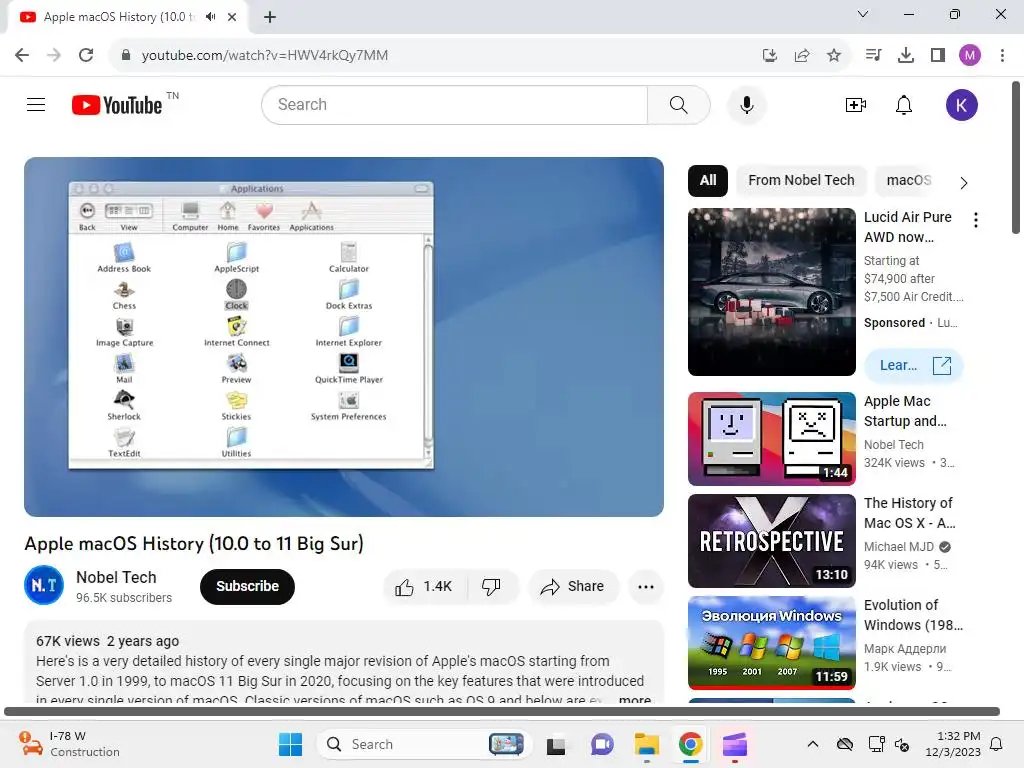
Task: Open Apple Mac Startup video thumbnail
Action: click(772, 439)
